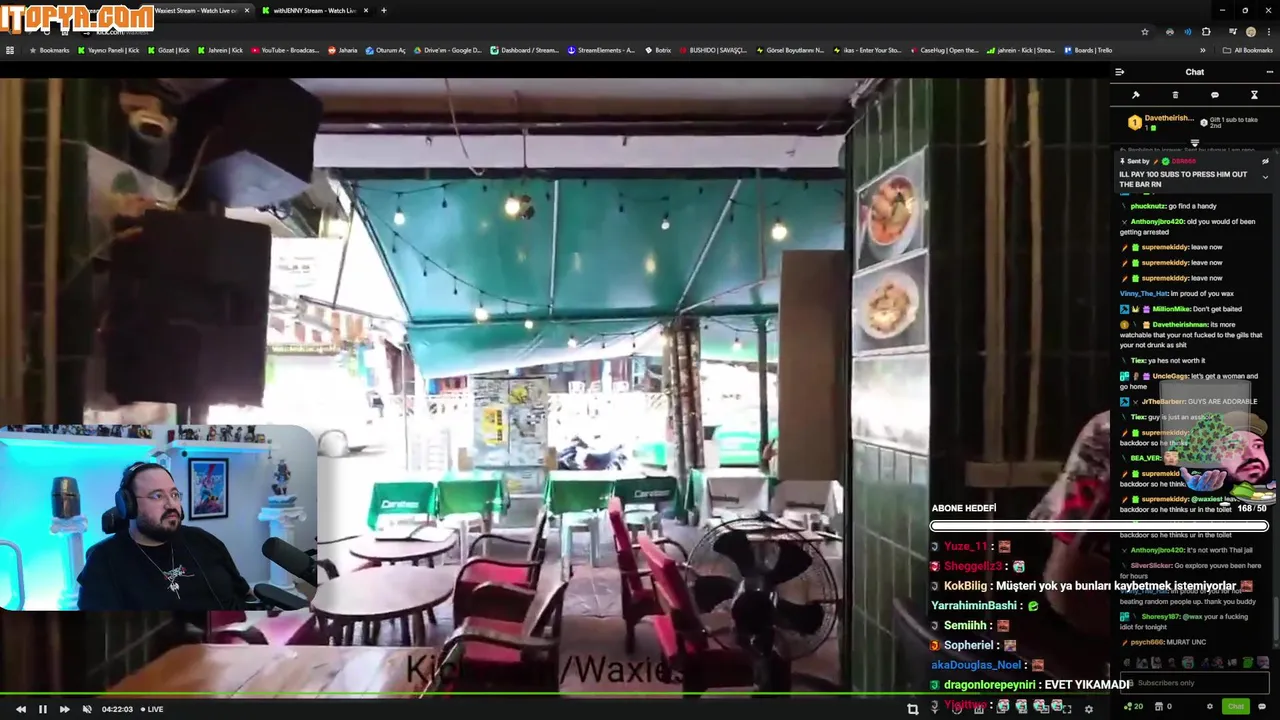The image size is (1280, 720).
Task: Open the CaseHug bookmark
Action: [x=944, y=50]
